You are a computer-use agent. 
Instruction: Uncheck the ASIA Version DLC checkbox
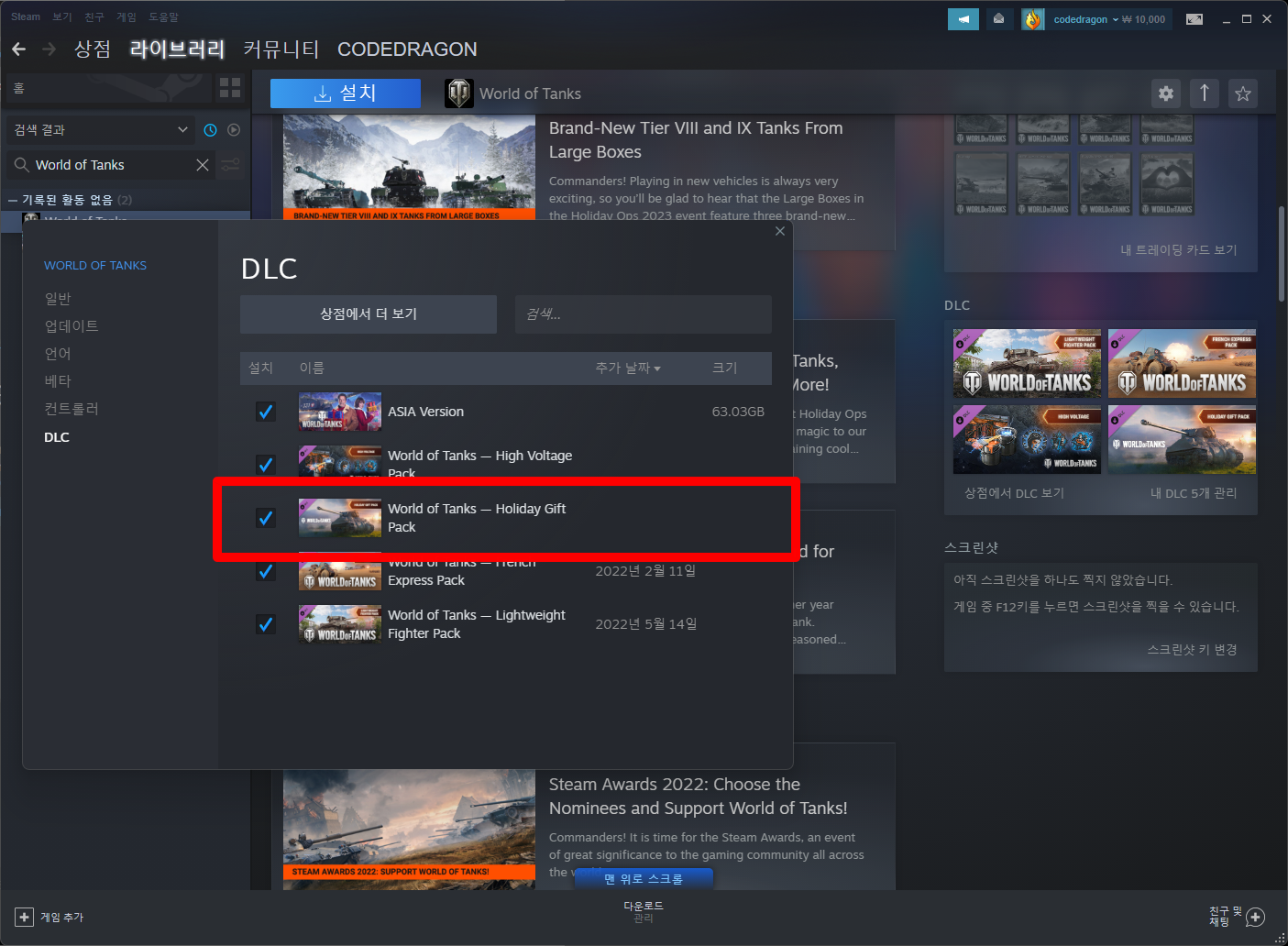[266, 412]
